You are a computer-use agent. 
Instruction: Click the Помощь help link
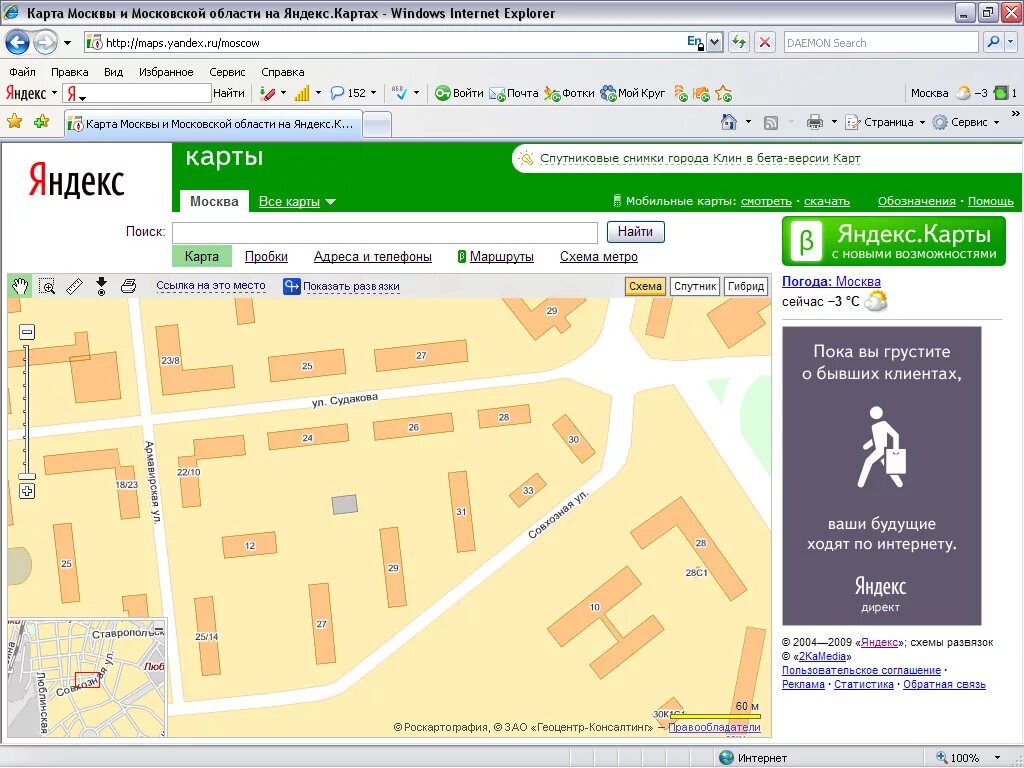click(991, 201)
